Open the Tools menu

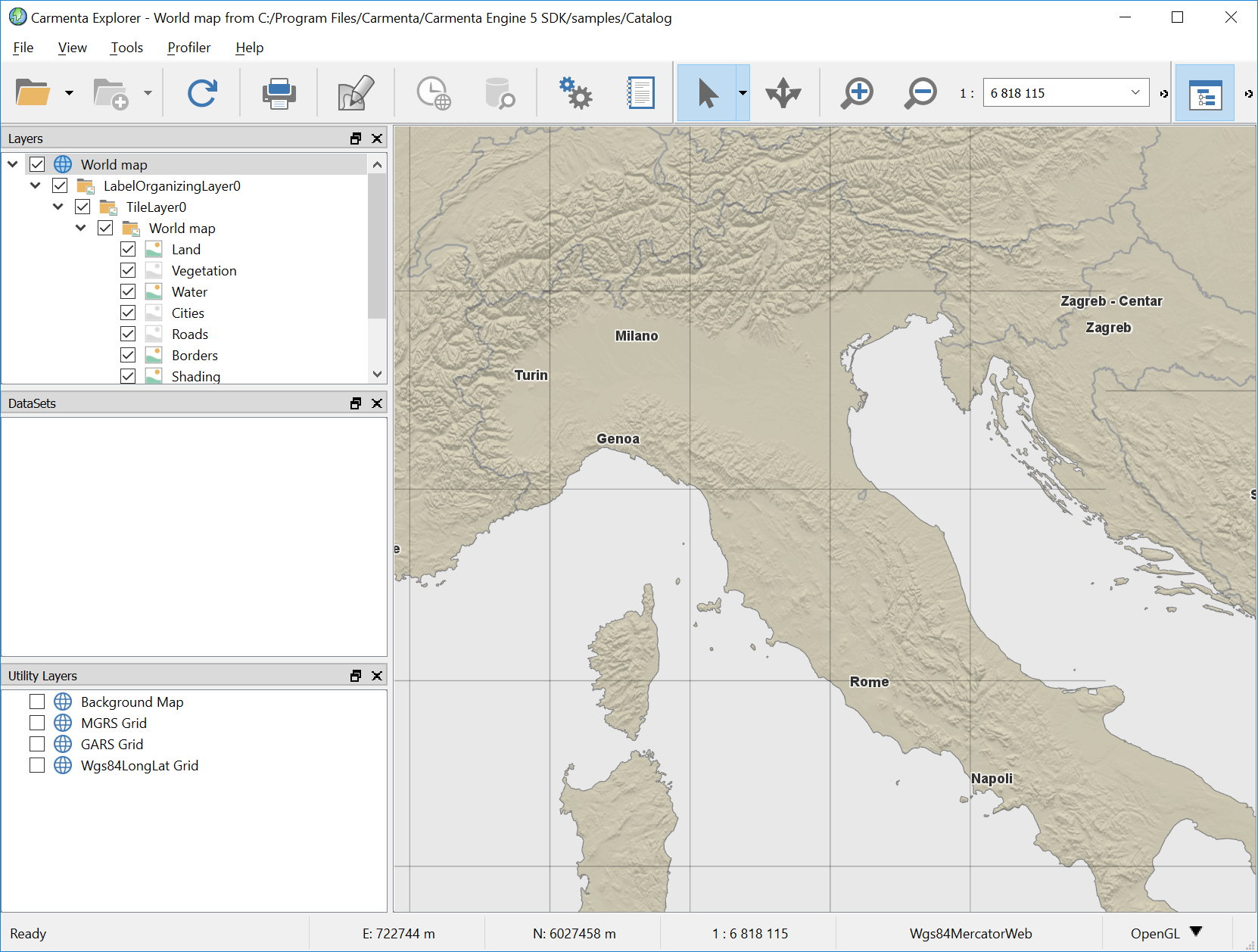[126, 48]
